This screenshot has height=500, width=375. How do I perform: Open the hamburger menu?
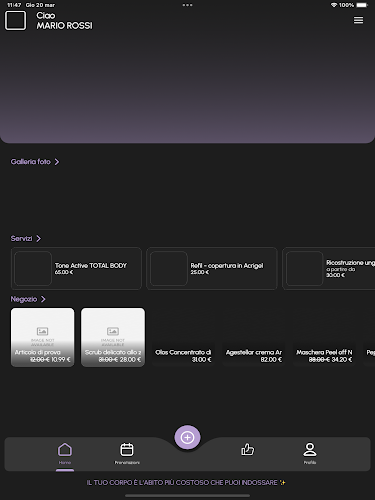(358, 20)
